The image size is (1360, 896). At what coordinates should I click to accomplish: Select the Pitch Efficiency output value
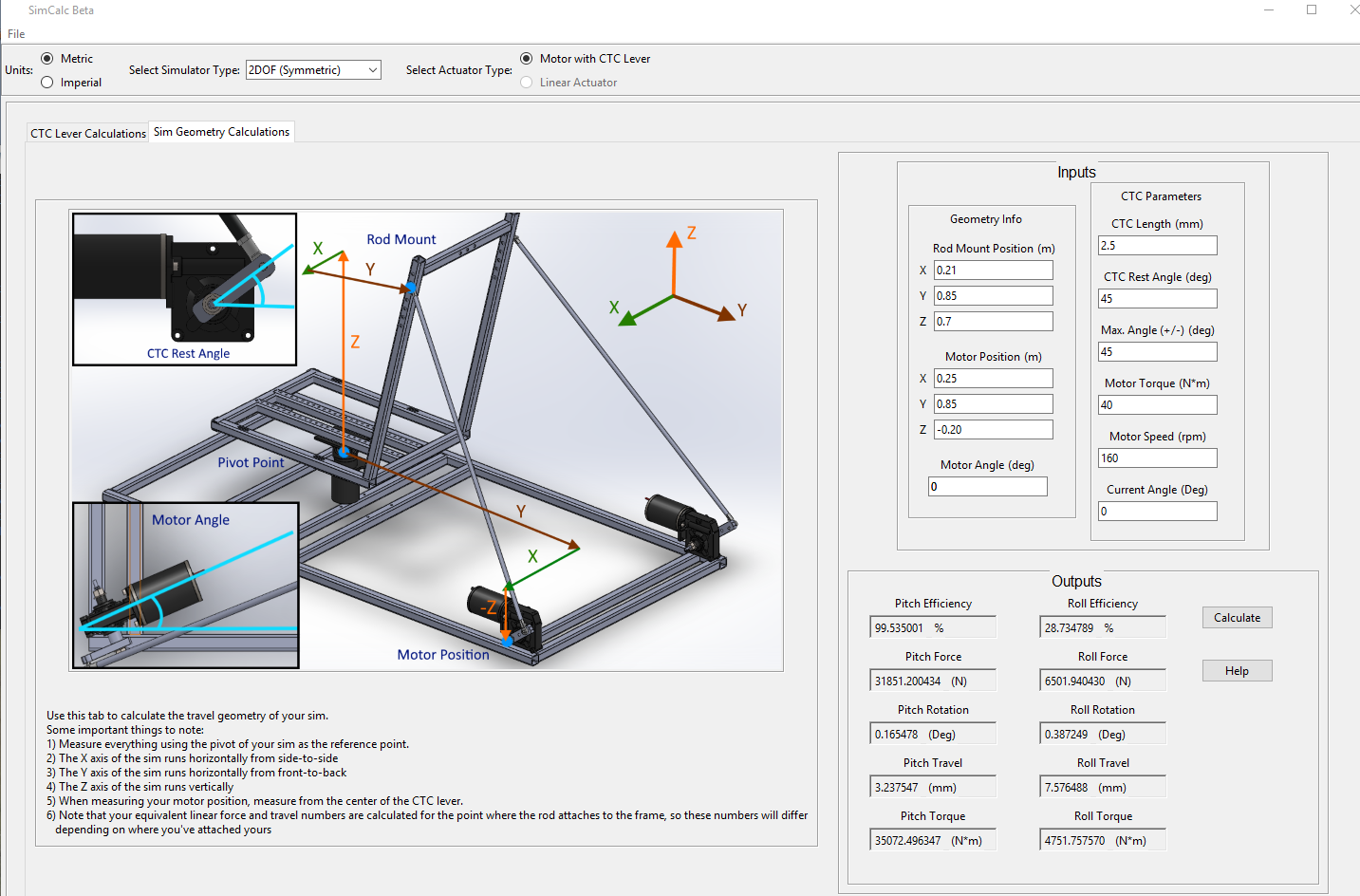(x=933, y=626)
